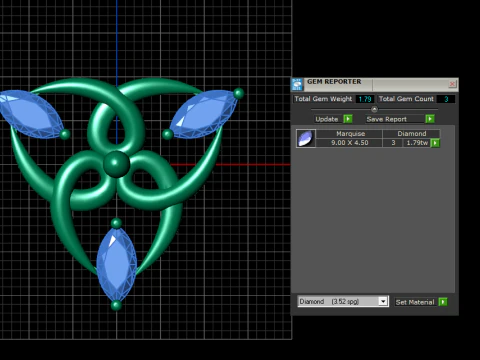Click the green arrow beside Set Material
The height and width of the screenshot is (360, 480).
[443, 302]
